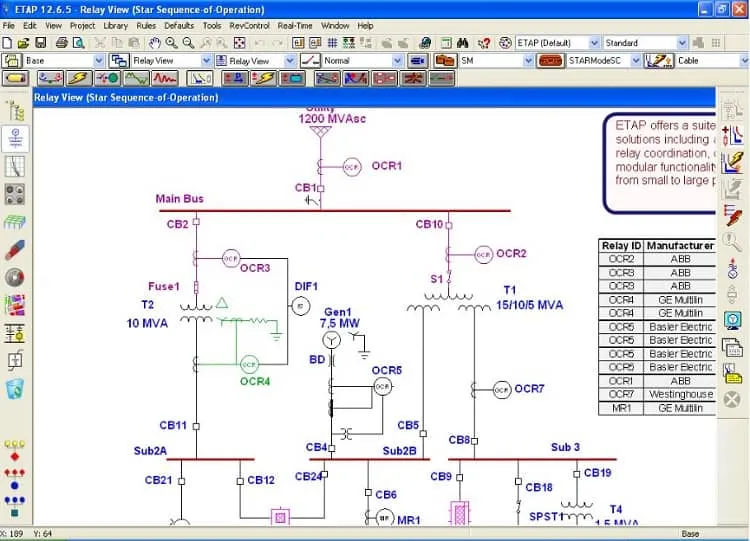Expand the Base revision dropdown
The width and height of the screenshot is (750, 541).
pos(99,61)
